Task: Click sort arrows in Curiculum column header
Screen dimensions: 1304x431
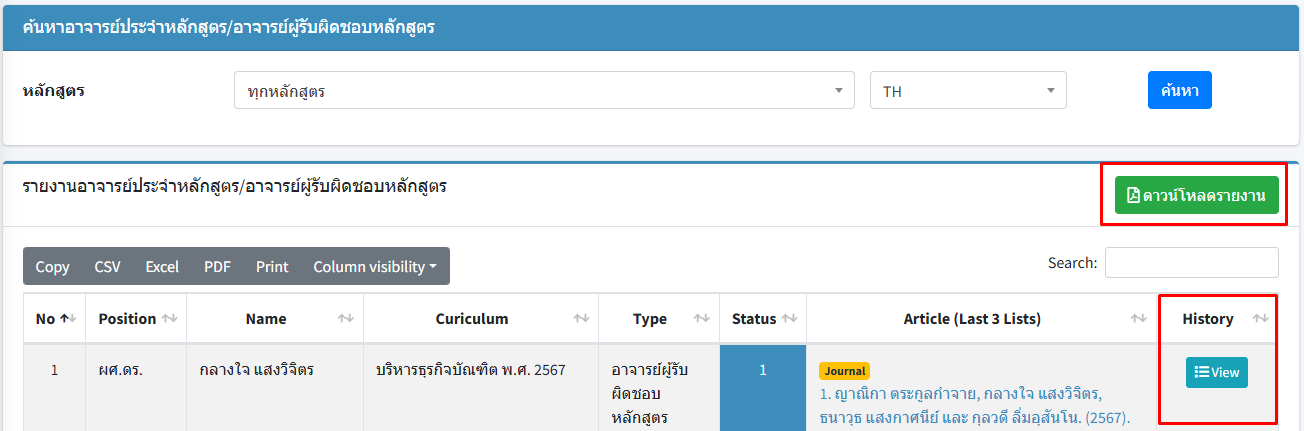Action: pos(581,318)
